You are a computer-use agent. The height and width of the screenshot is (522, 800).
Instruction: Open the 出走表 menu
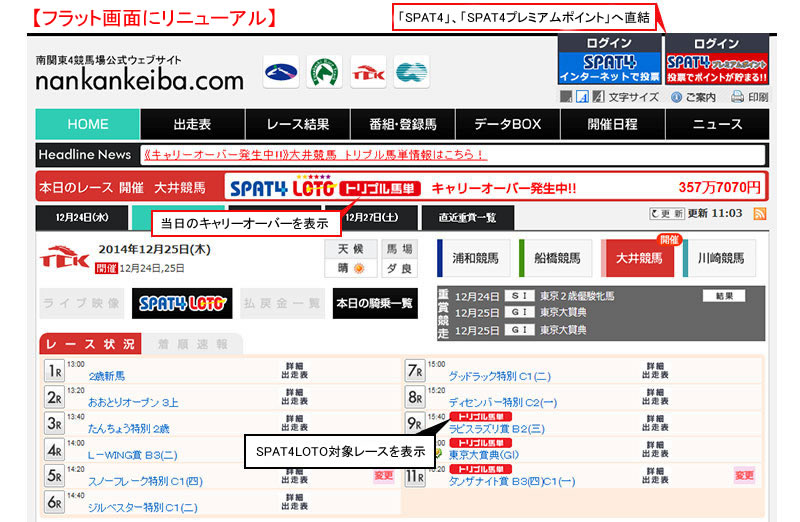[x=192, y=124]
